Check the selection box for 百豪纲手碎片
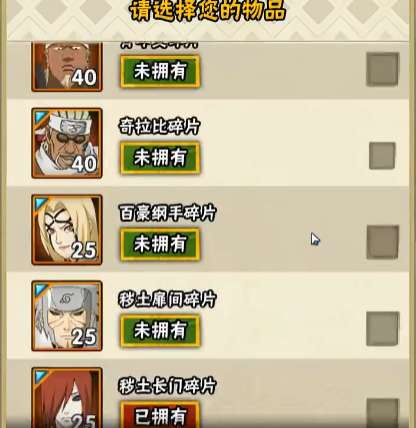This screenshot has width=416, height=428. [383, 242]
